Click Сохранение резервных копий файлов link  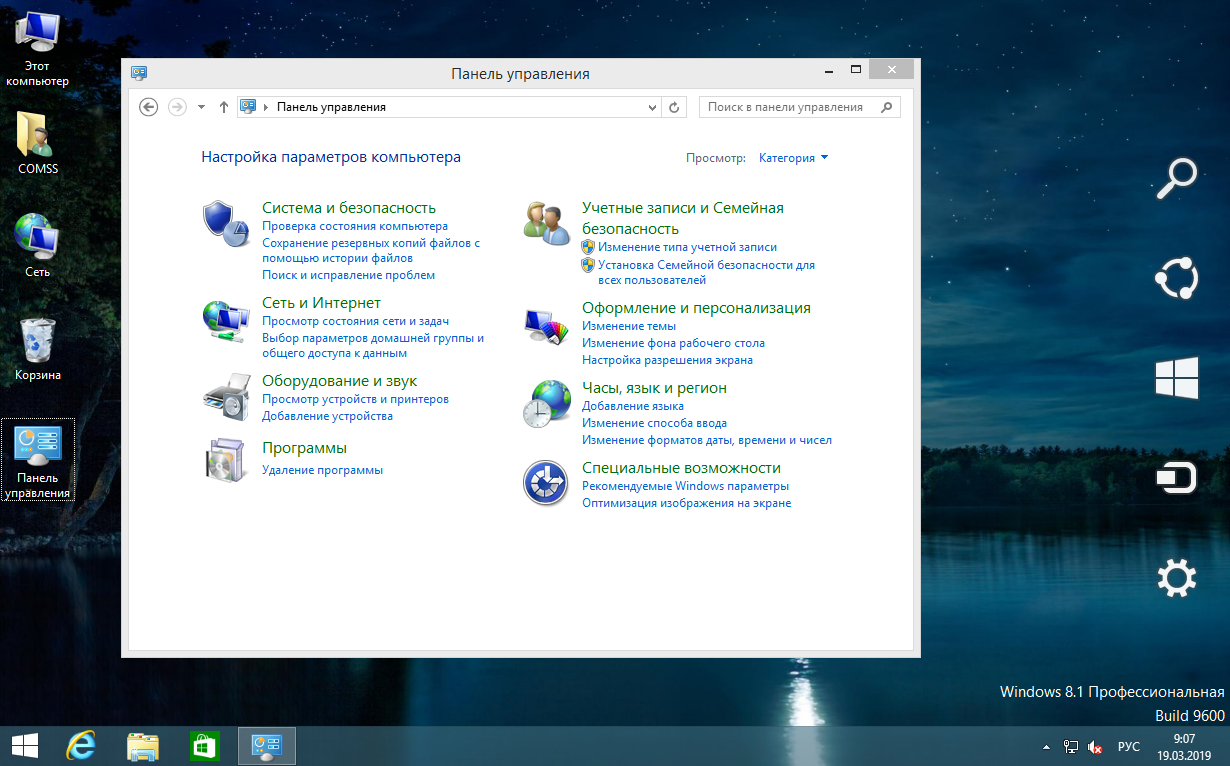click(371, 251)
